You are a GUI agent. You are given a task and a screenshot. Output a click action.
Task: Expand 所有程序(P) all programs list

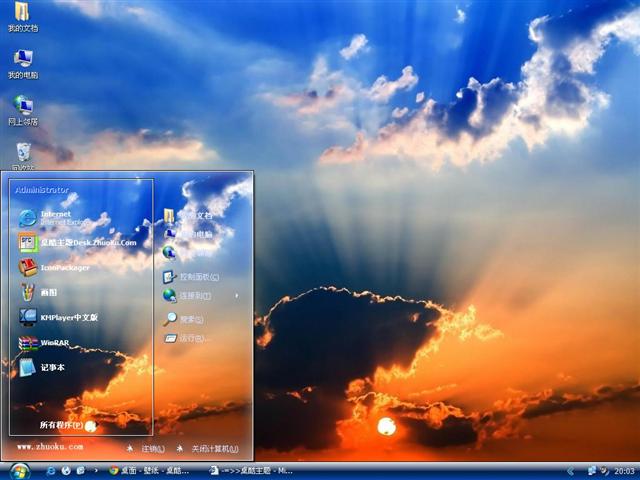click(x=68, y=425)
